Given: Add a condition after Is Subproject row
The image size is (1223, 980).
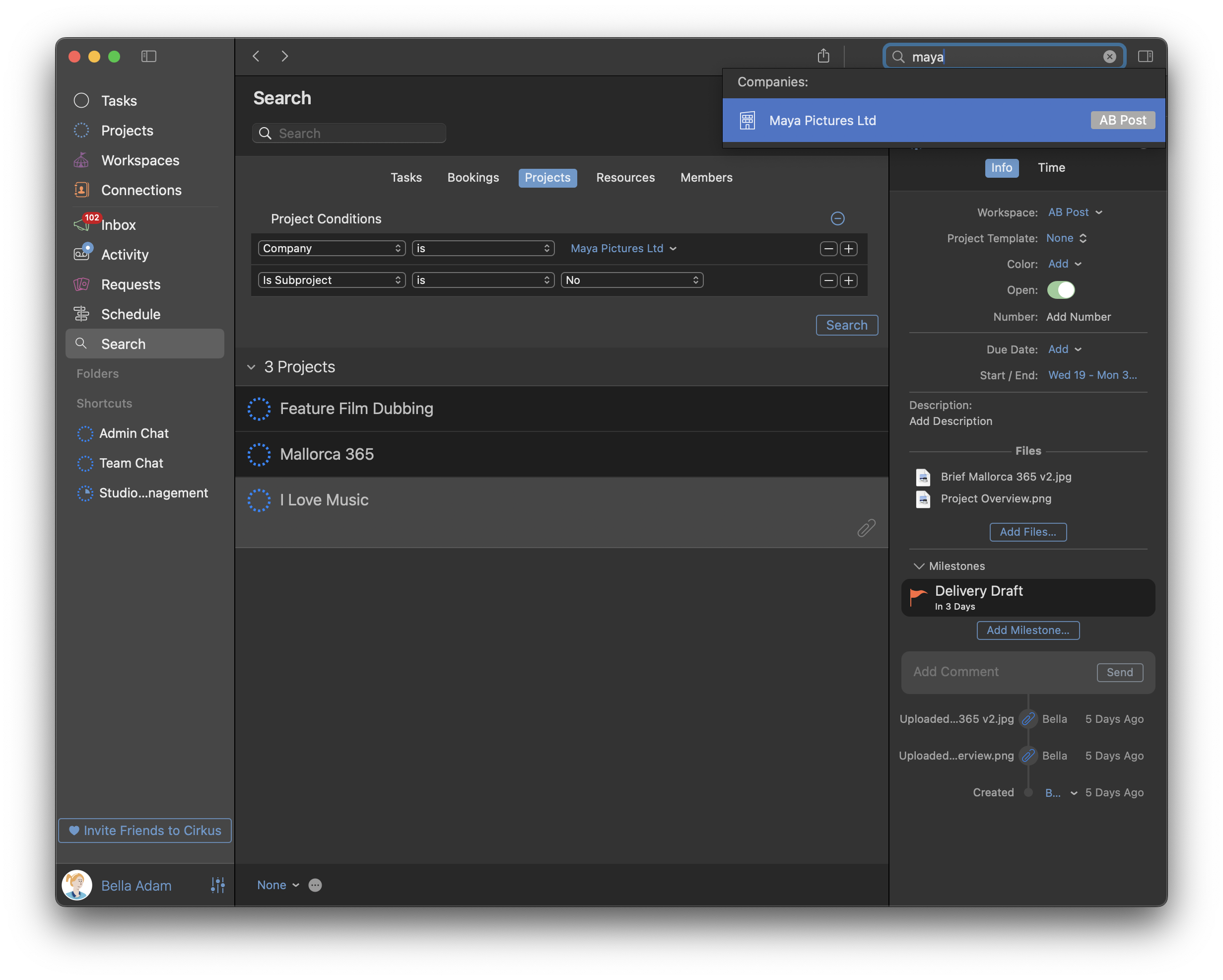Looking at the screenshot, I should pos(849,280).
